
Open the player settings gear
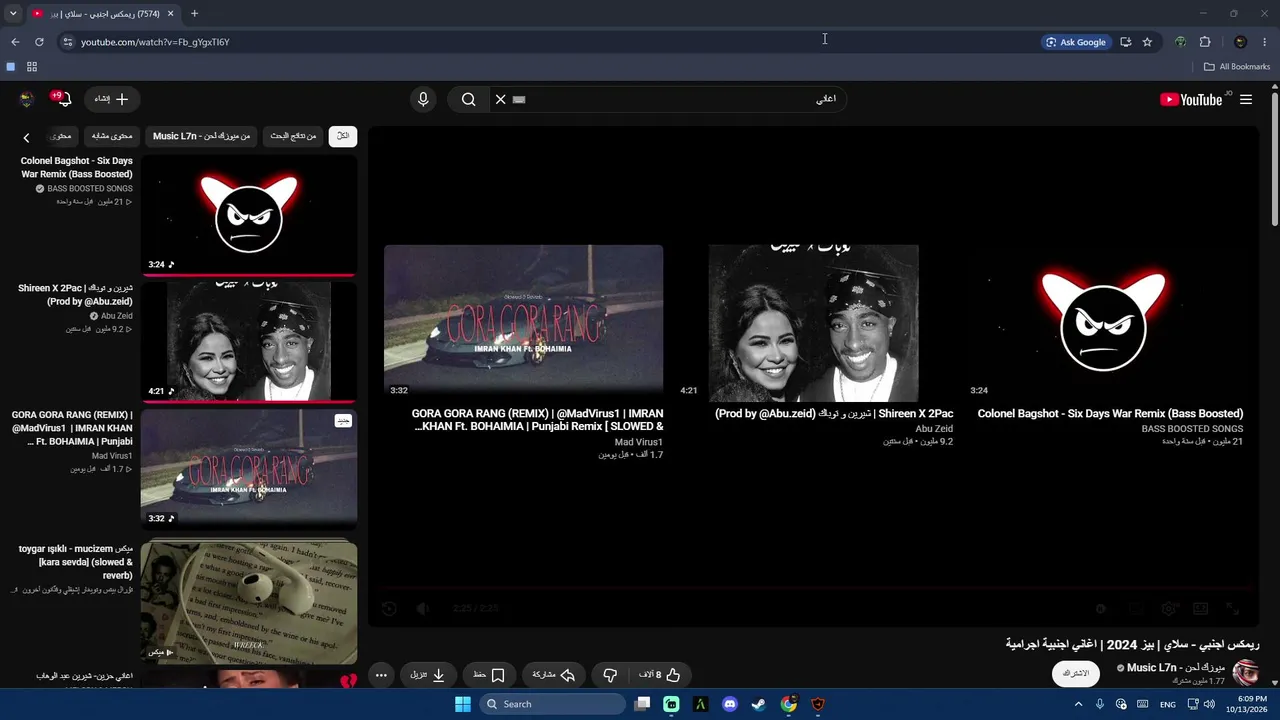coord(1168,608)
